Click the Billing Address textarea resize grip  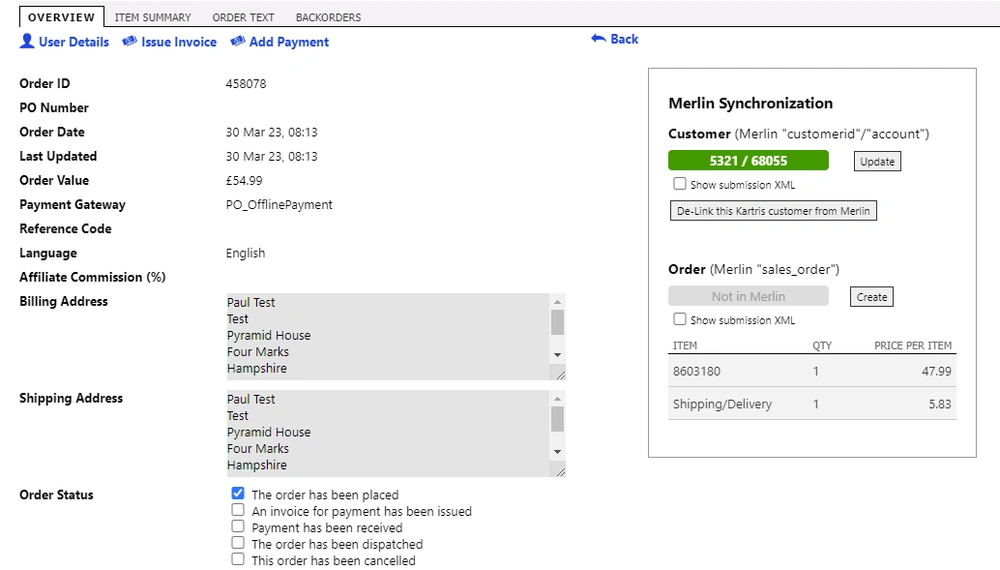[560, 375]
